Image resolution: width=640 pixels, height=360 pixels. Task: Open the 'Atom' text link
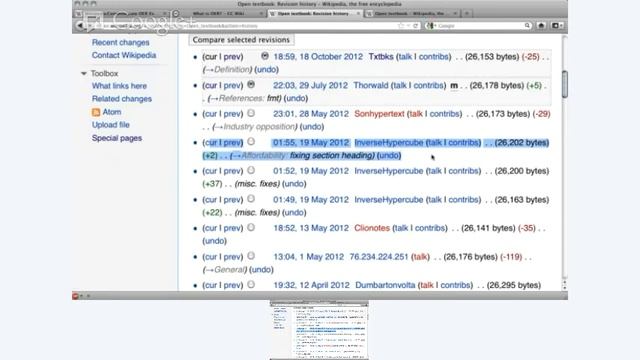click(x=112, y=112)
